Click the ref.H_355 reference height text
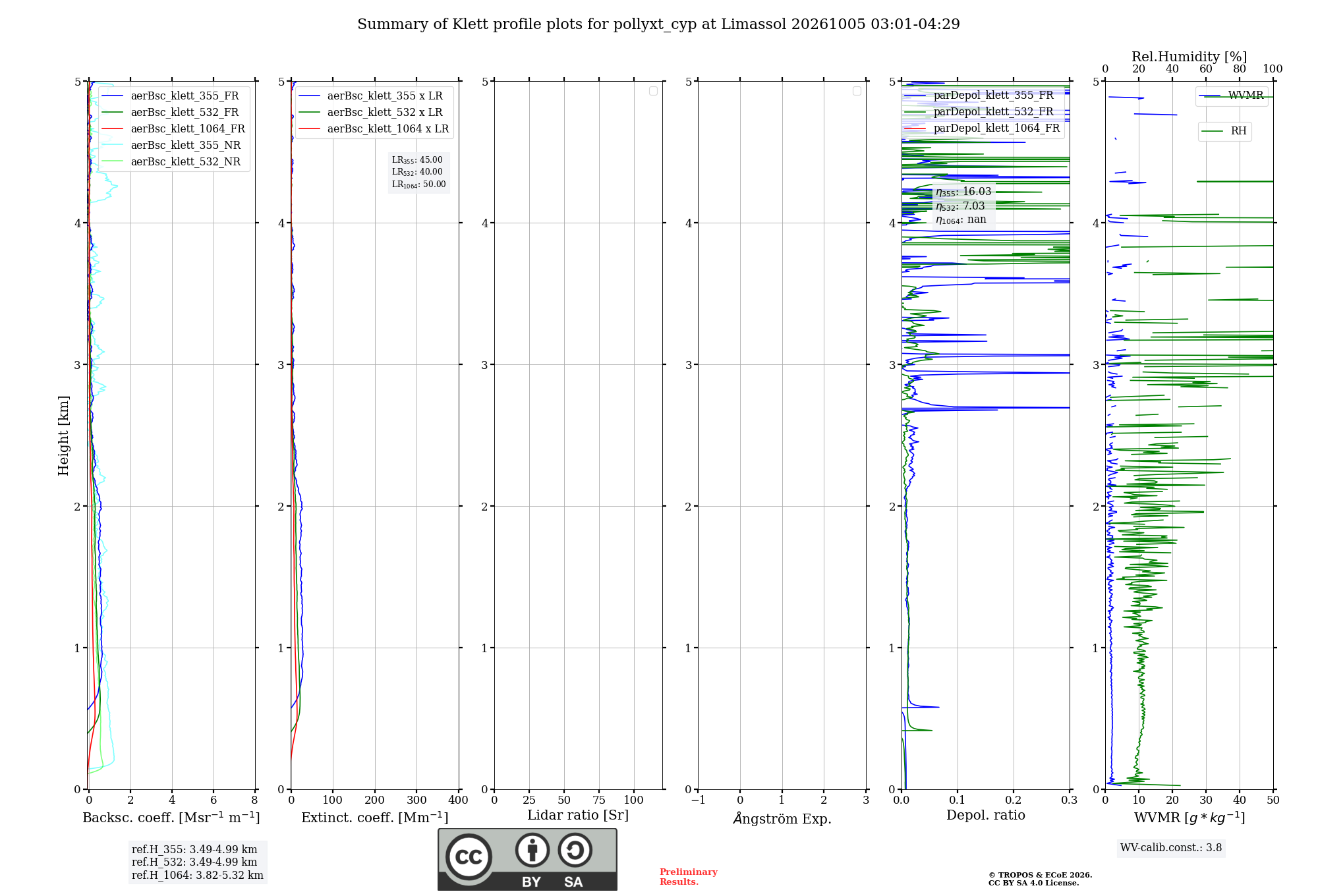 pyautogui.click(x=194, y=850)
